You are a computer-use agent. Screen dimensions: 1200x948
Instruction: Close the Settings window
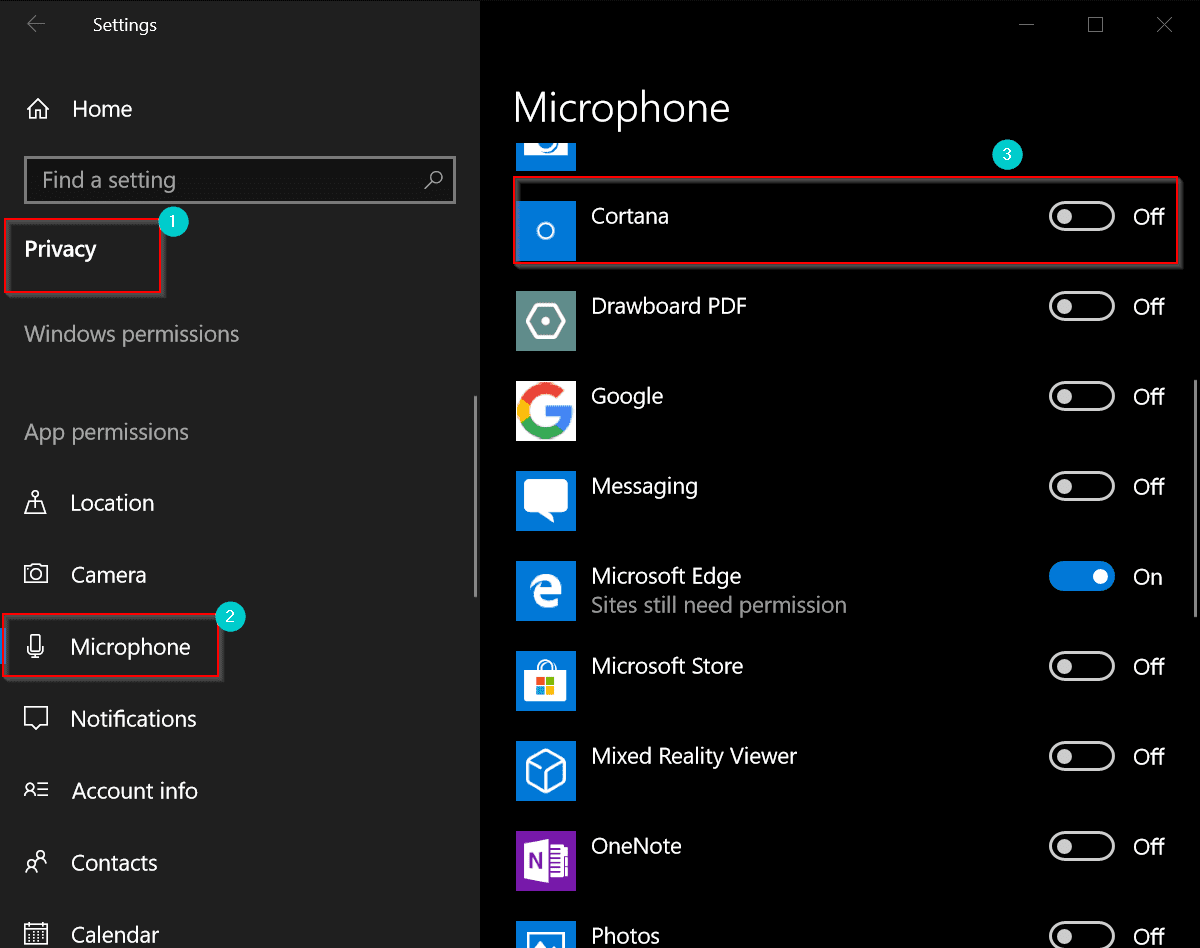(1165, 24)
